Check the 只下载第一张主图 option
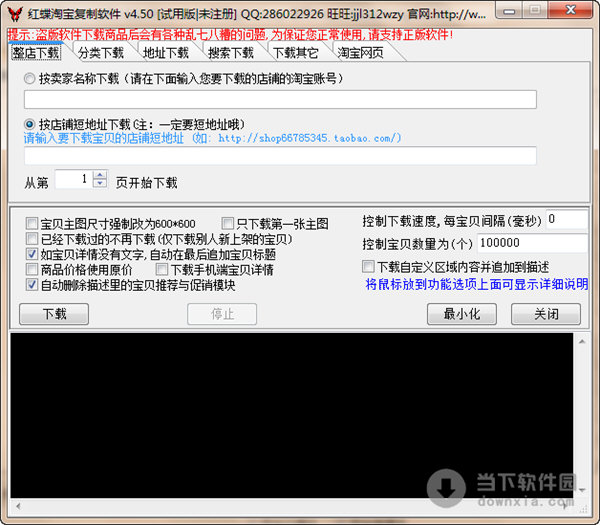Screen dimensions: 600x525 tap(228, 224)
